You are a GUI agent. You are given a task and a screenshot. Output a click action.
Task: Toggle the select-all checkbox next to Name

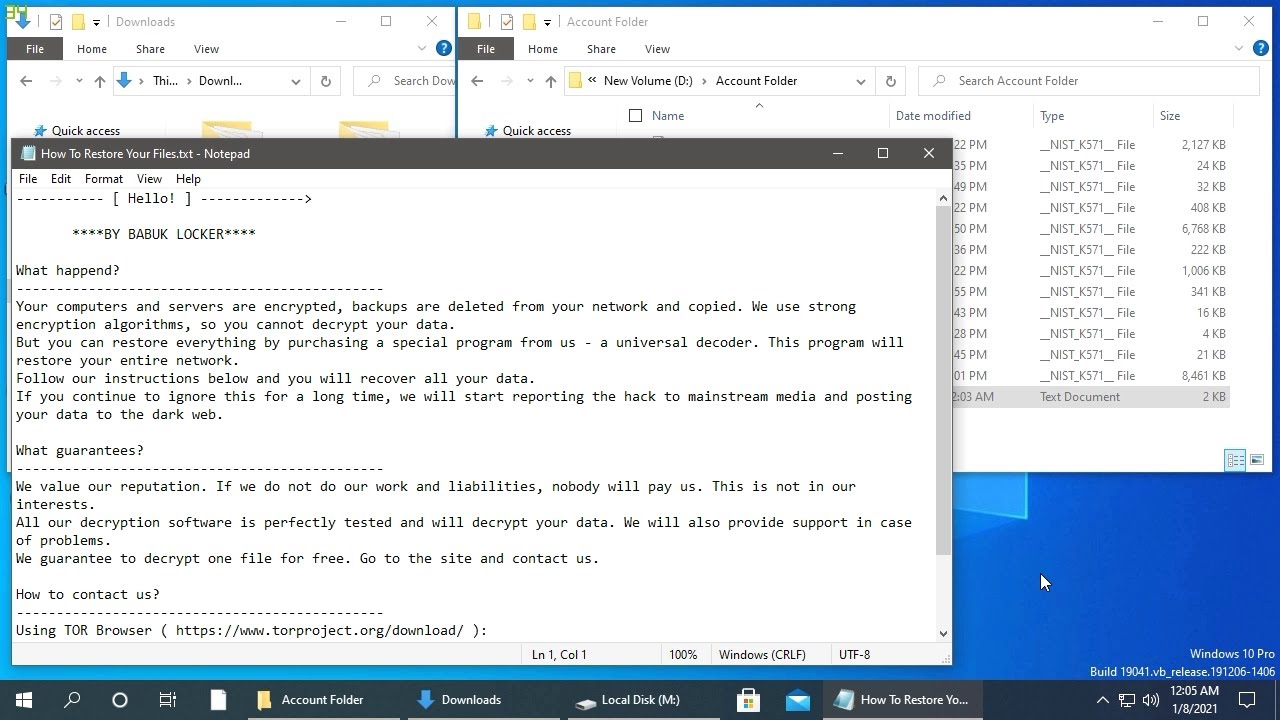[x=635, y=116]
